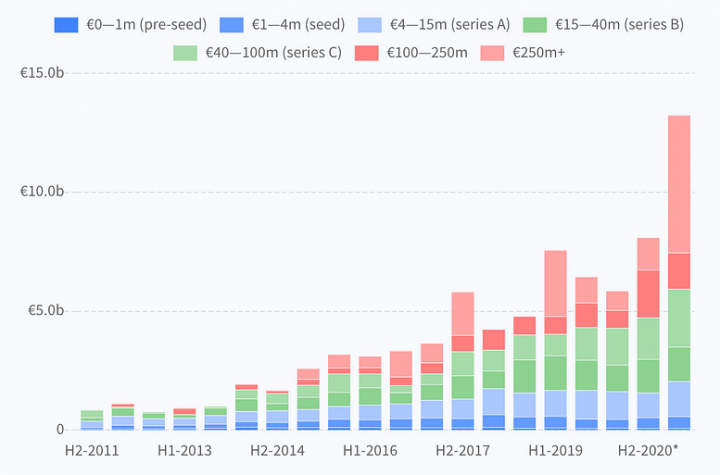Toggle the "€0—1m (pre-seed)" legend label
This screenshot has height=475, width=720.
145,23
